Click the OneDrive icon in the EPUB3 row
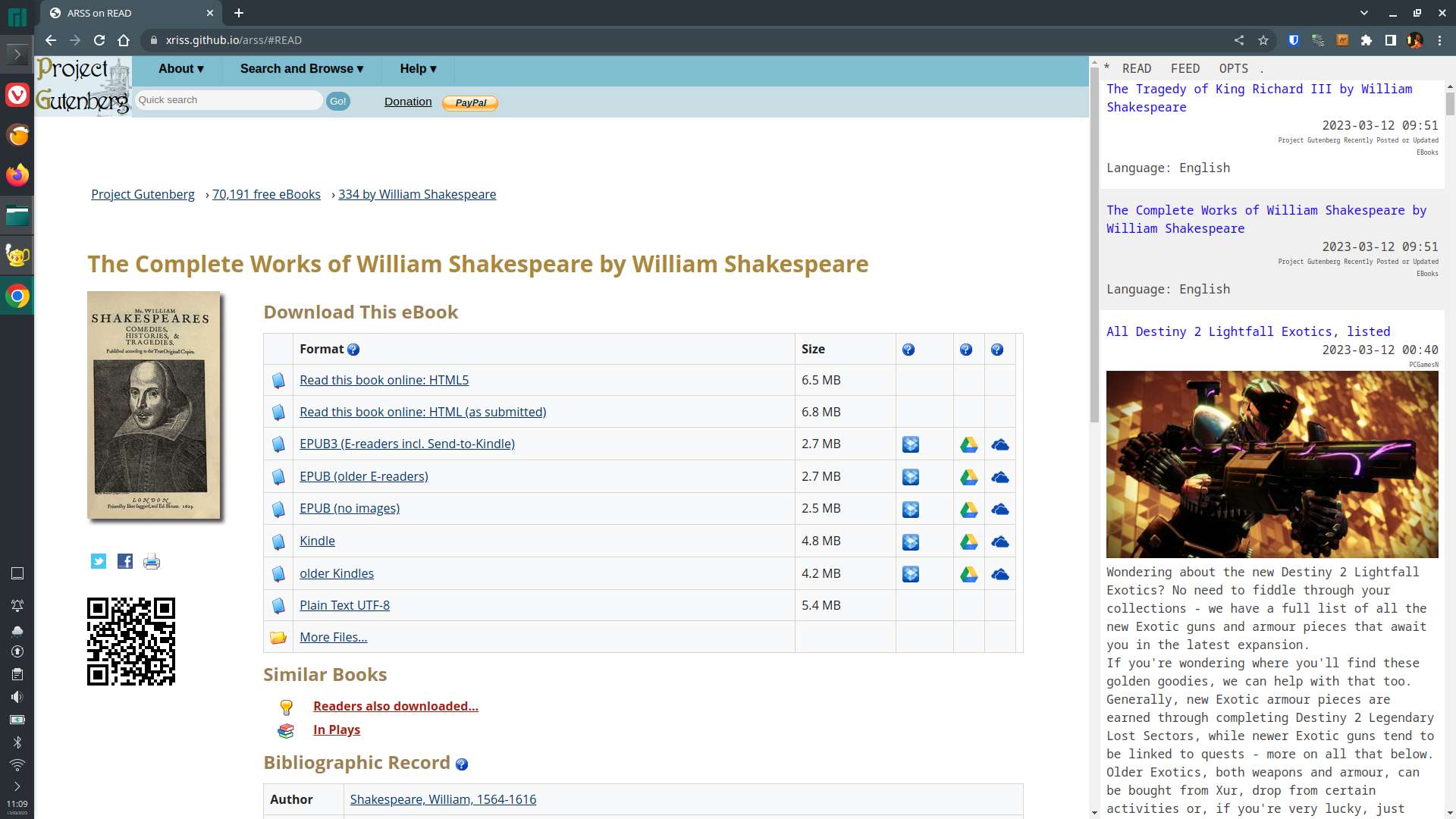Viewport: 1456px width, 819px height. [x=1000, y=444]
